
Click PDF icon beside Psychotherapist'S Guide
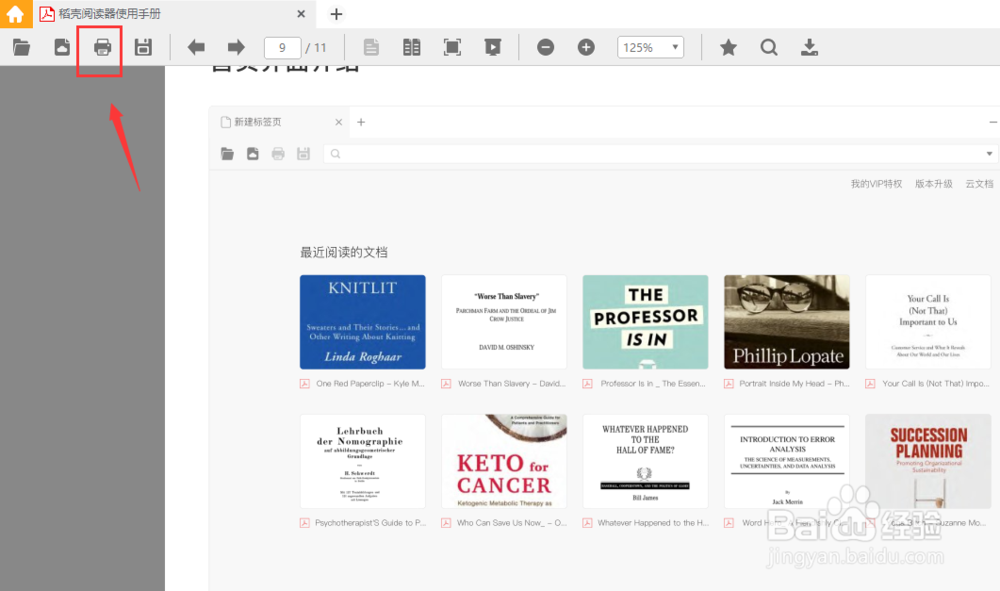pos(305,523)
